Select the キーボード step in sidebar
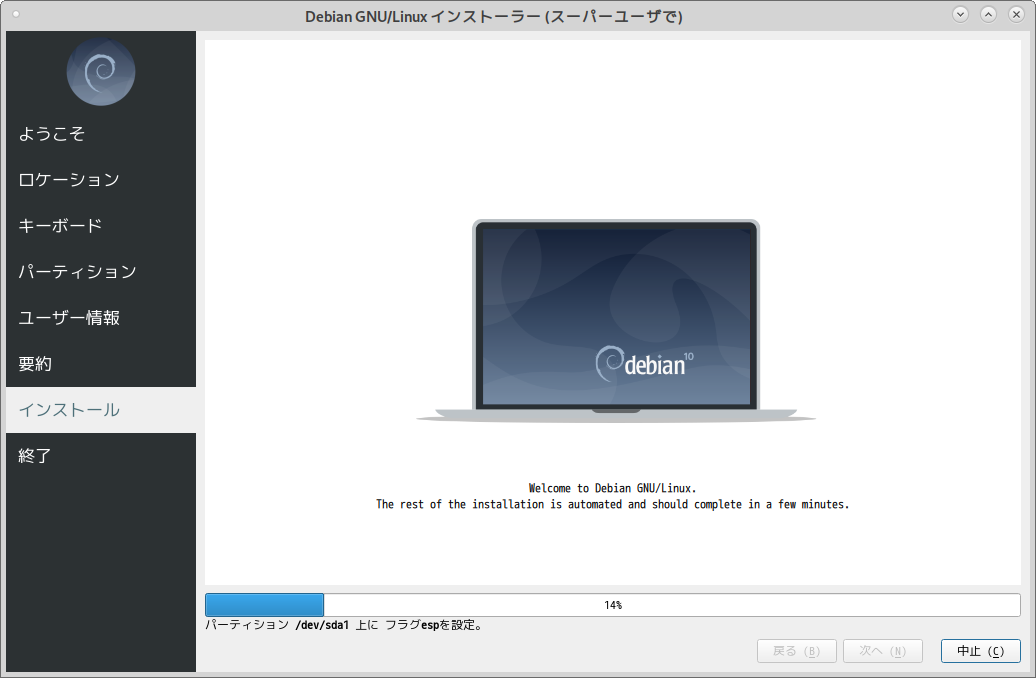The image size is (1036, 678). [101, 226]
